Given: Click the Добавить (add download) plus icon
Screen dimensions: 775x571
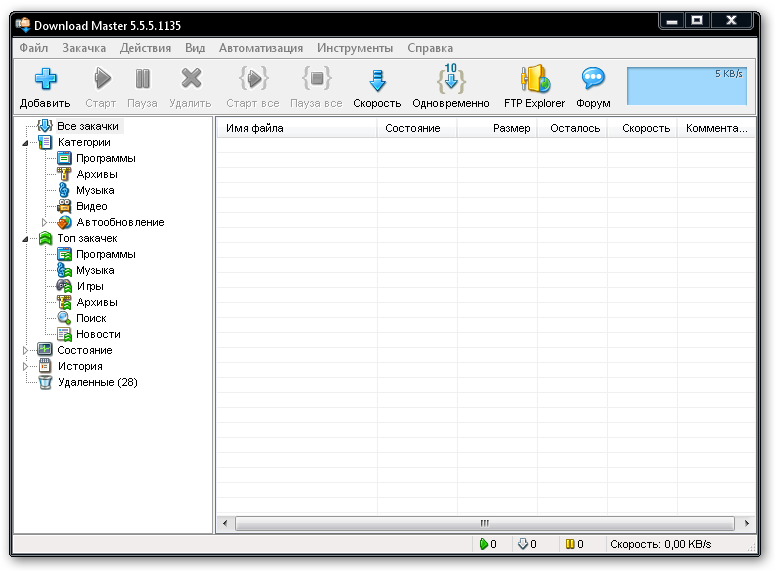Looking at the screenshot, I should [x=45, y=79].
